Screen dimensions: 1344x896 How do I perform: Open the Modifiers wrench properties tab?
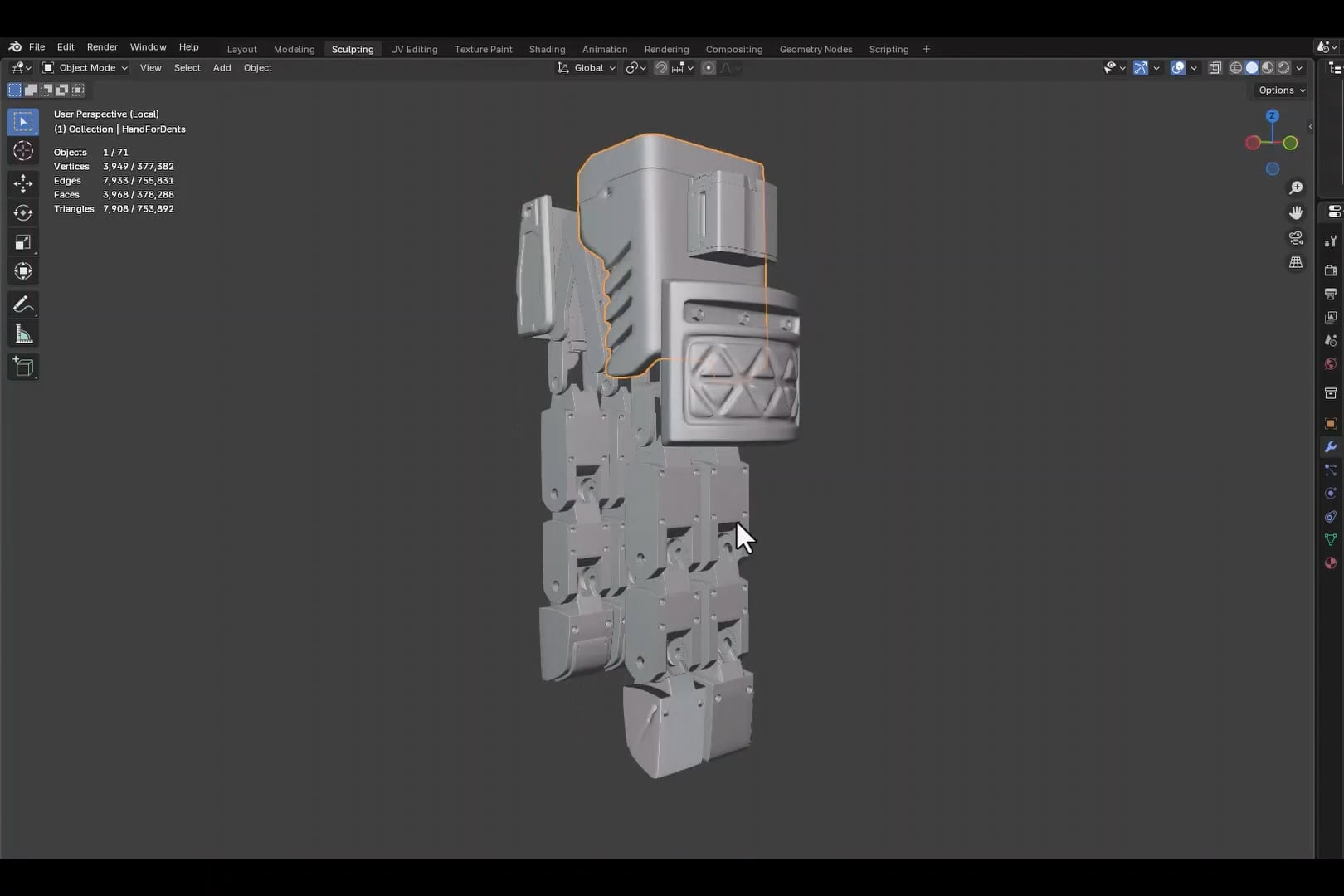(1331, 447)
